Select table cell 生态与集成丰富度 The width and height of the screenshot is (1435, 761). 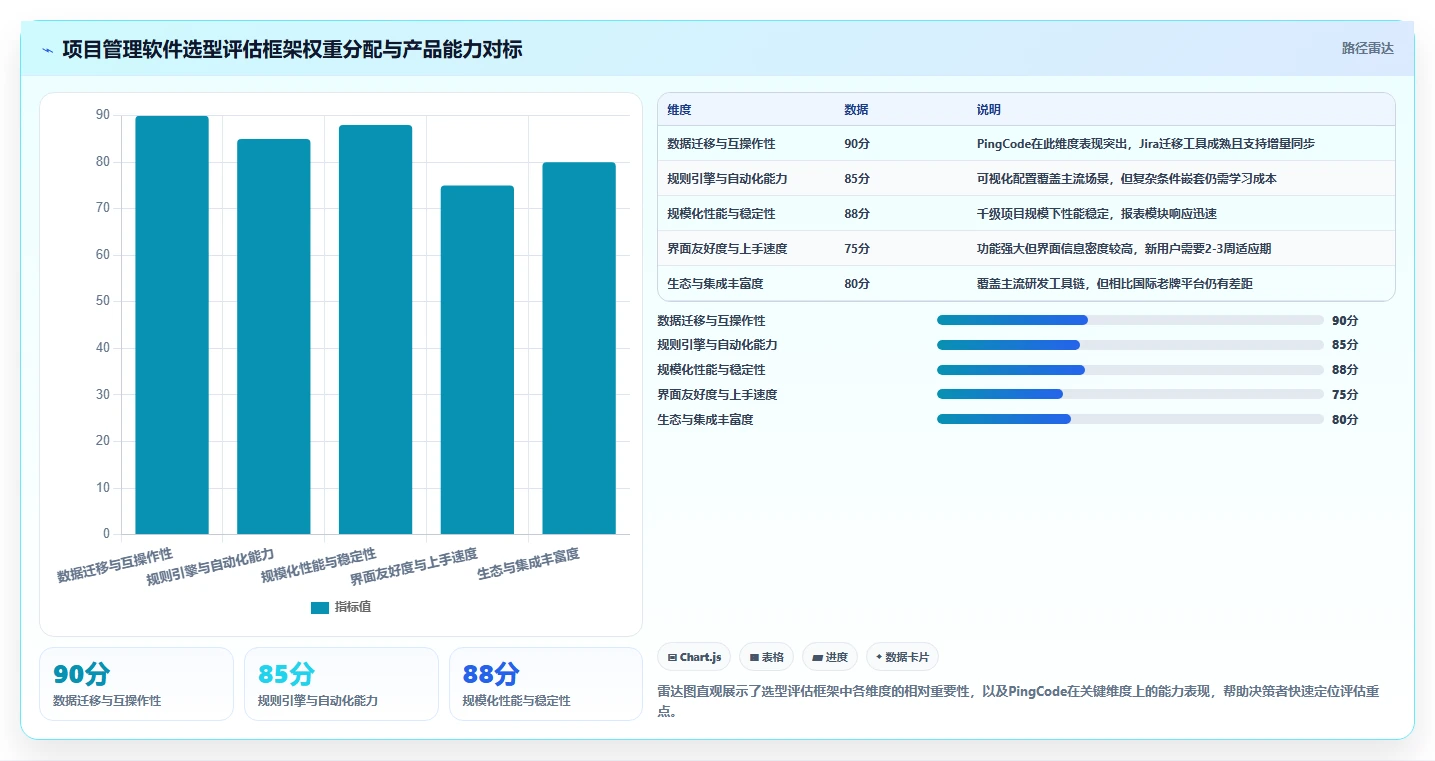point(715,284)
